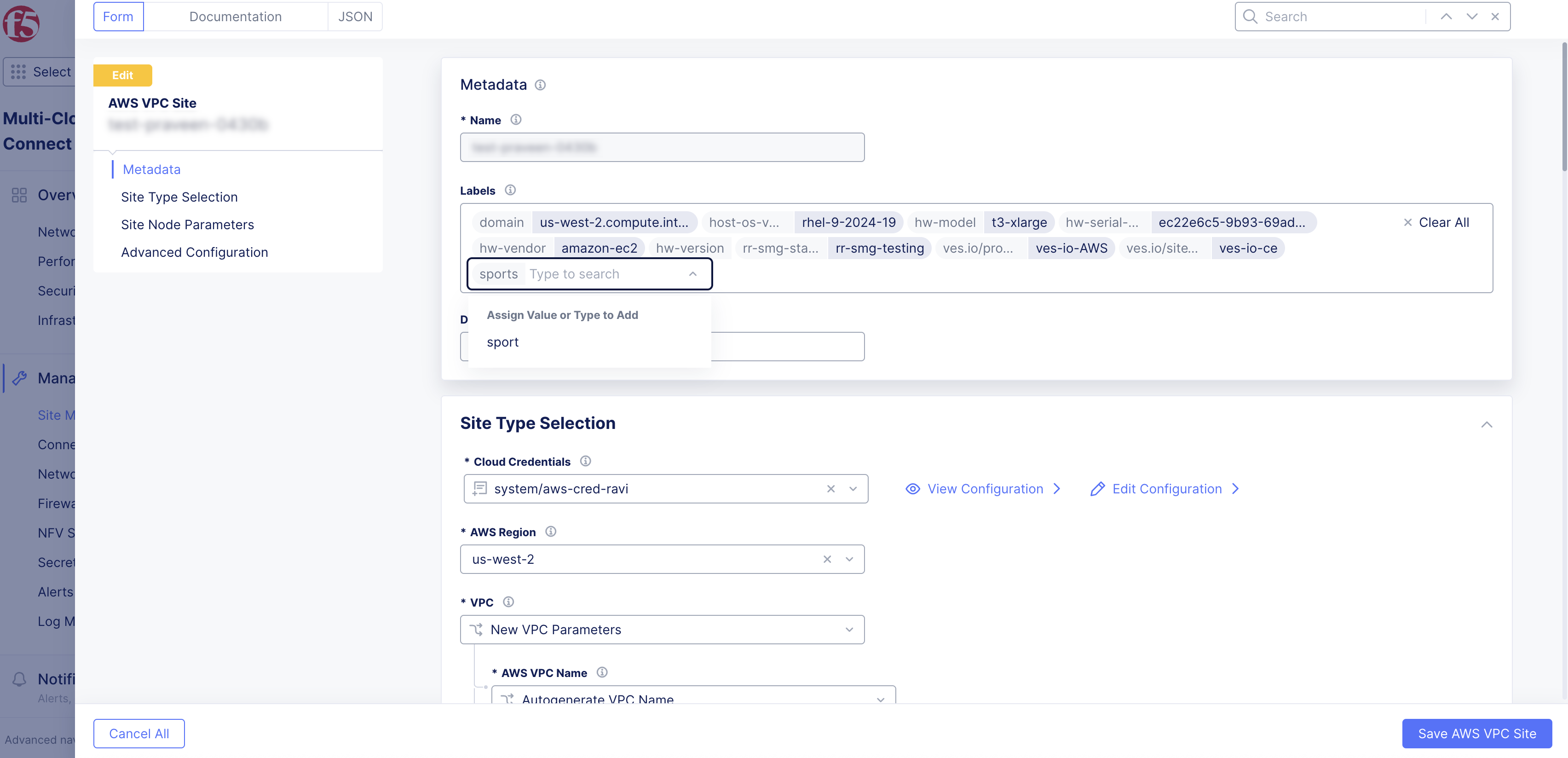1568x758 pixels.
Task: Switch to the JSON tab
Action: 355,17
